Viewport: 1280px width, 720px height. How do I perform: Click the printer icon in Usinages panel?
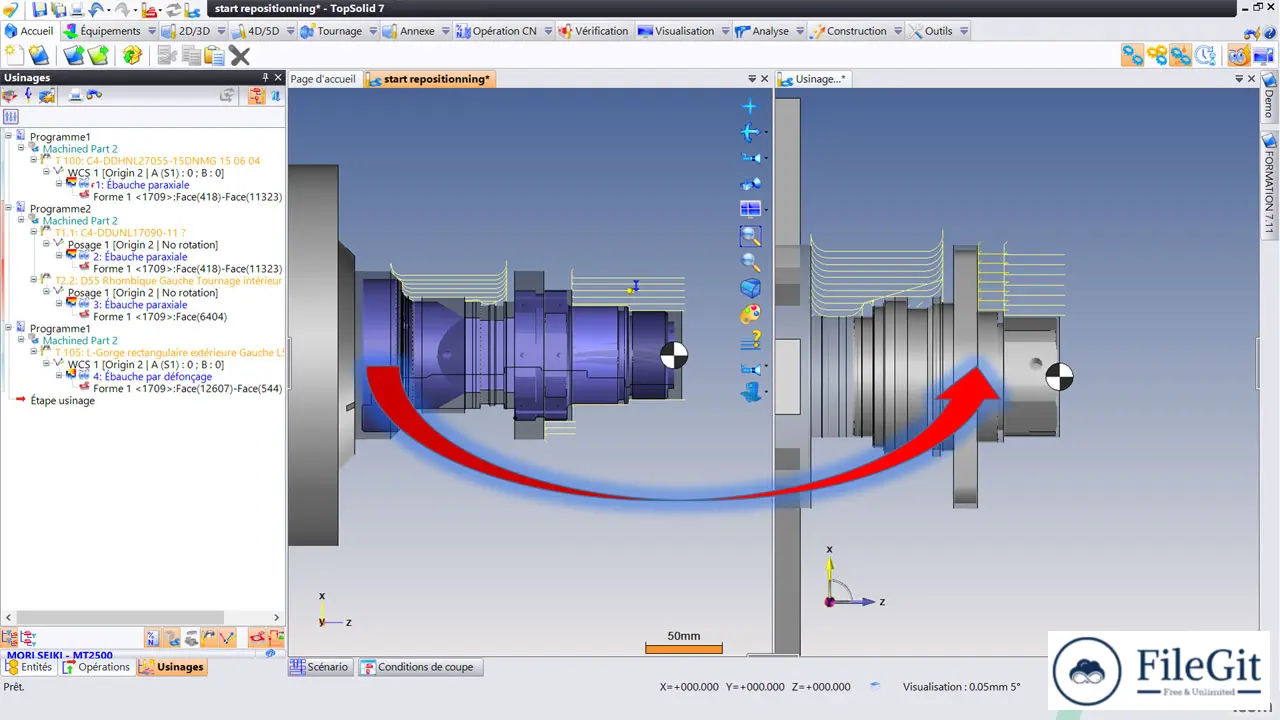click(x=75, y=95)
